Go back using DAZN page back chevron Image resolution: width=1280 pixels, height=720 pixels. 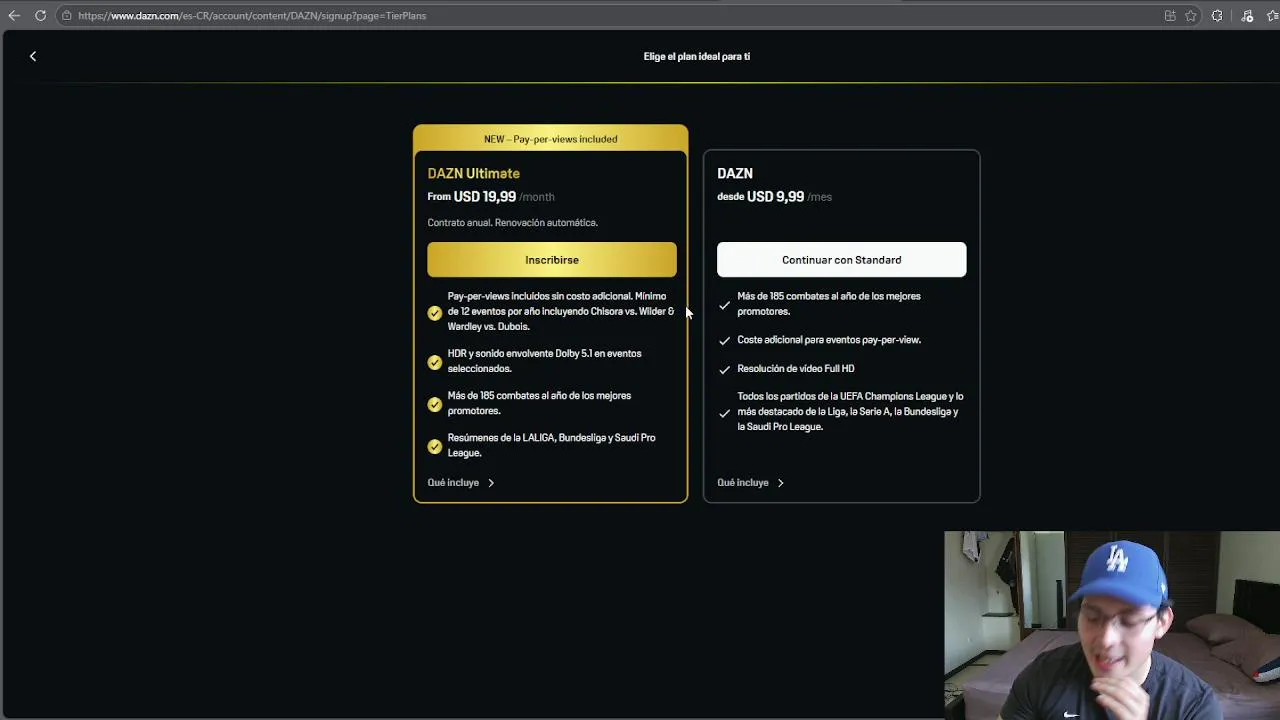click(x=33, y=57)
